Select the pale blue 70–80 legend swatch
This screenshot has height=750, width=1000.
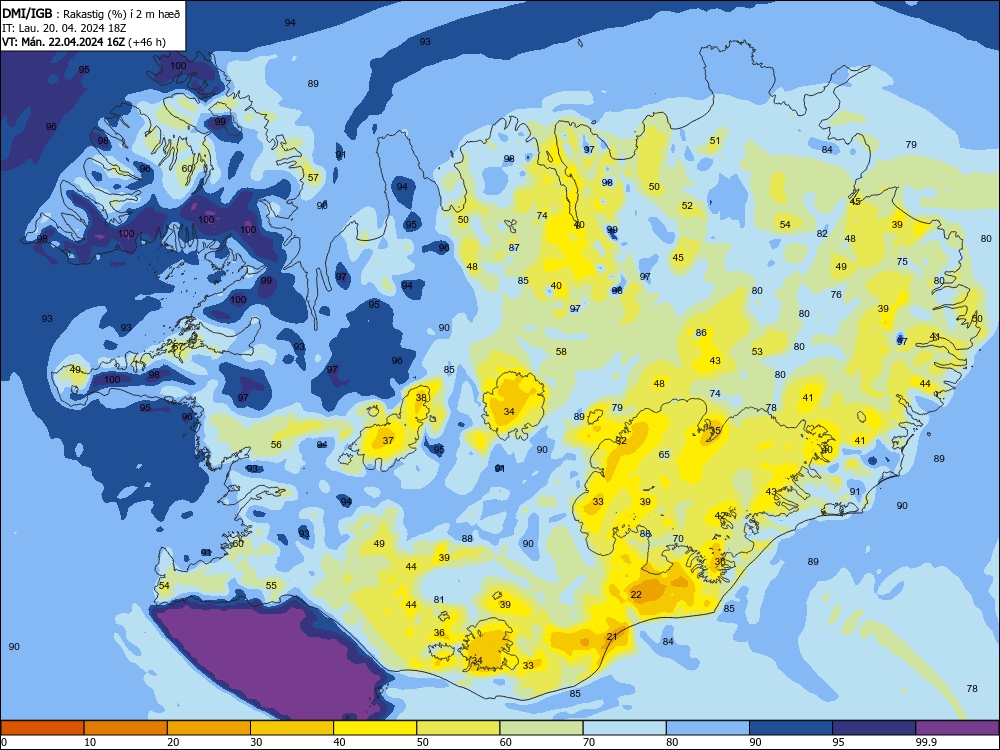pyautogui.click(x=624, y=728)
